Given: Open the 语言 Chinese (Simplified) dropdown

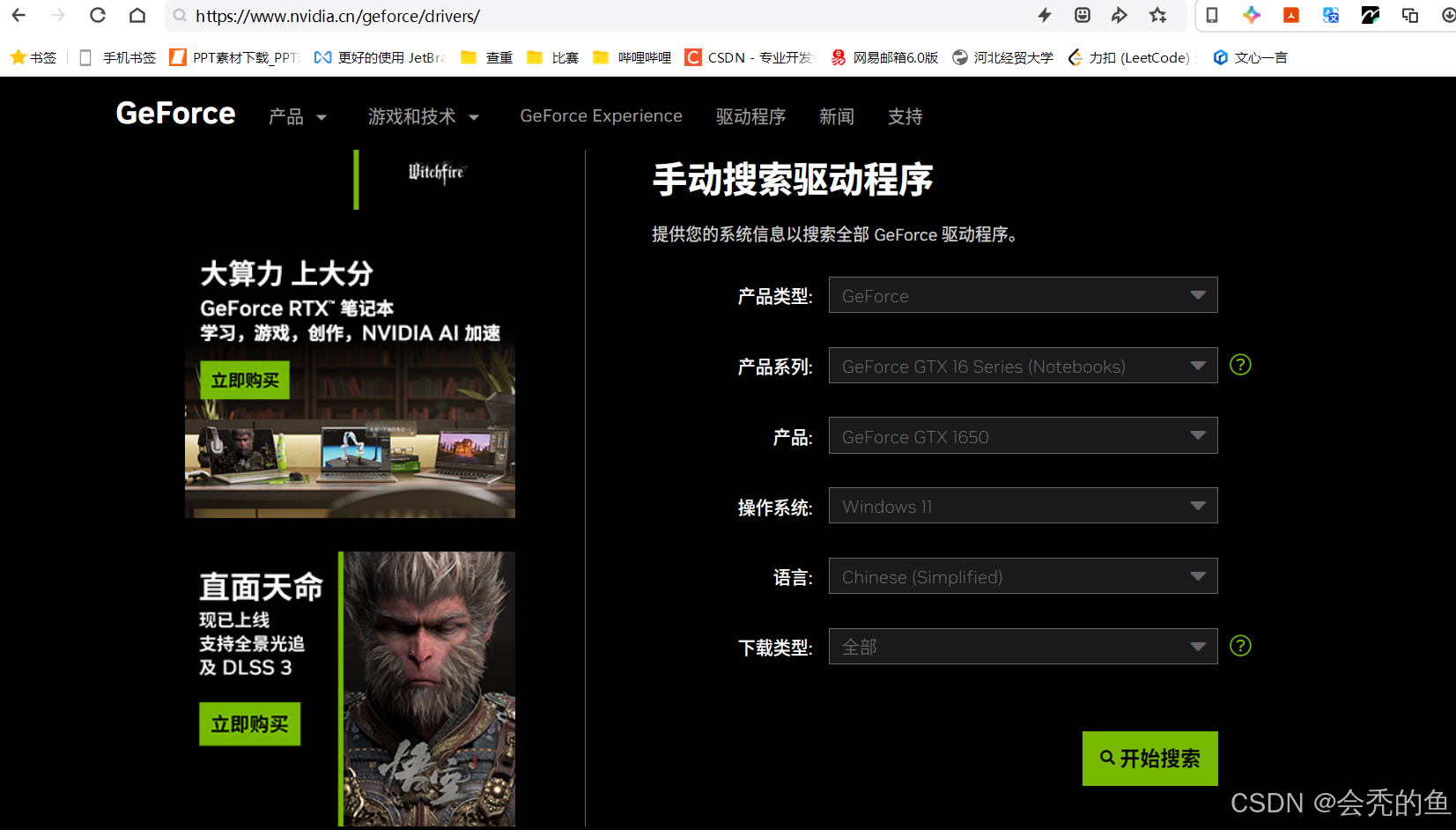Looking at the screenshot, I should click(x=1023, y=576).
